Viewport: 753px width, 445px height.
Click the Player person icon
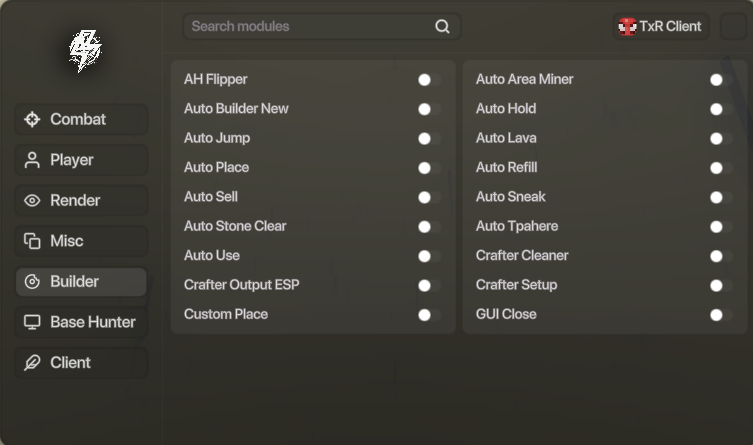(x=32, y=160)
